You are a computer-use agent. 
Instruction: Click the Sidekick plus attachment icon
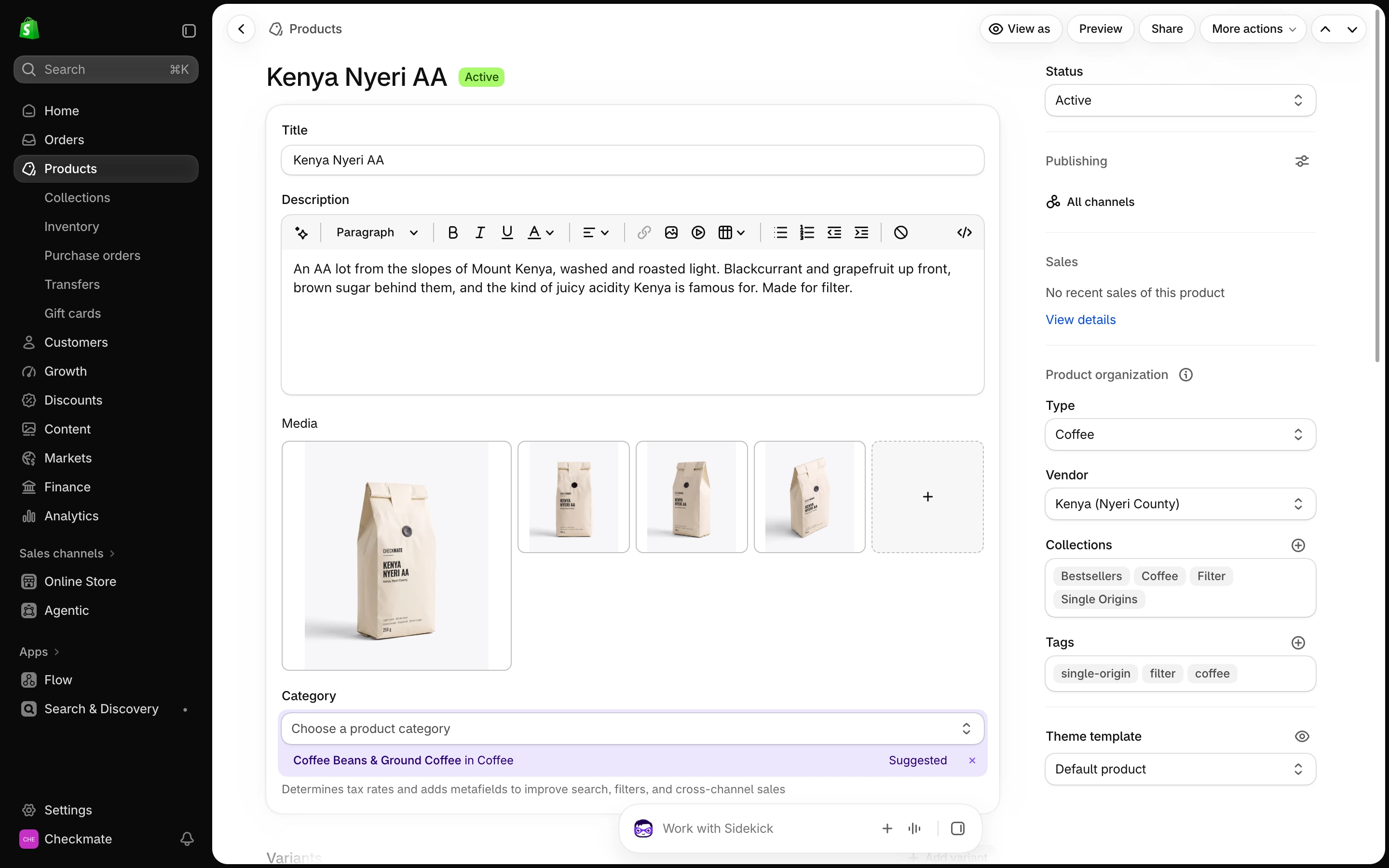(x=887, y=828)
